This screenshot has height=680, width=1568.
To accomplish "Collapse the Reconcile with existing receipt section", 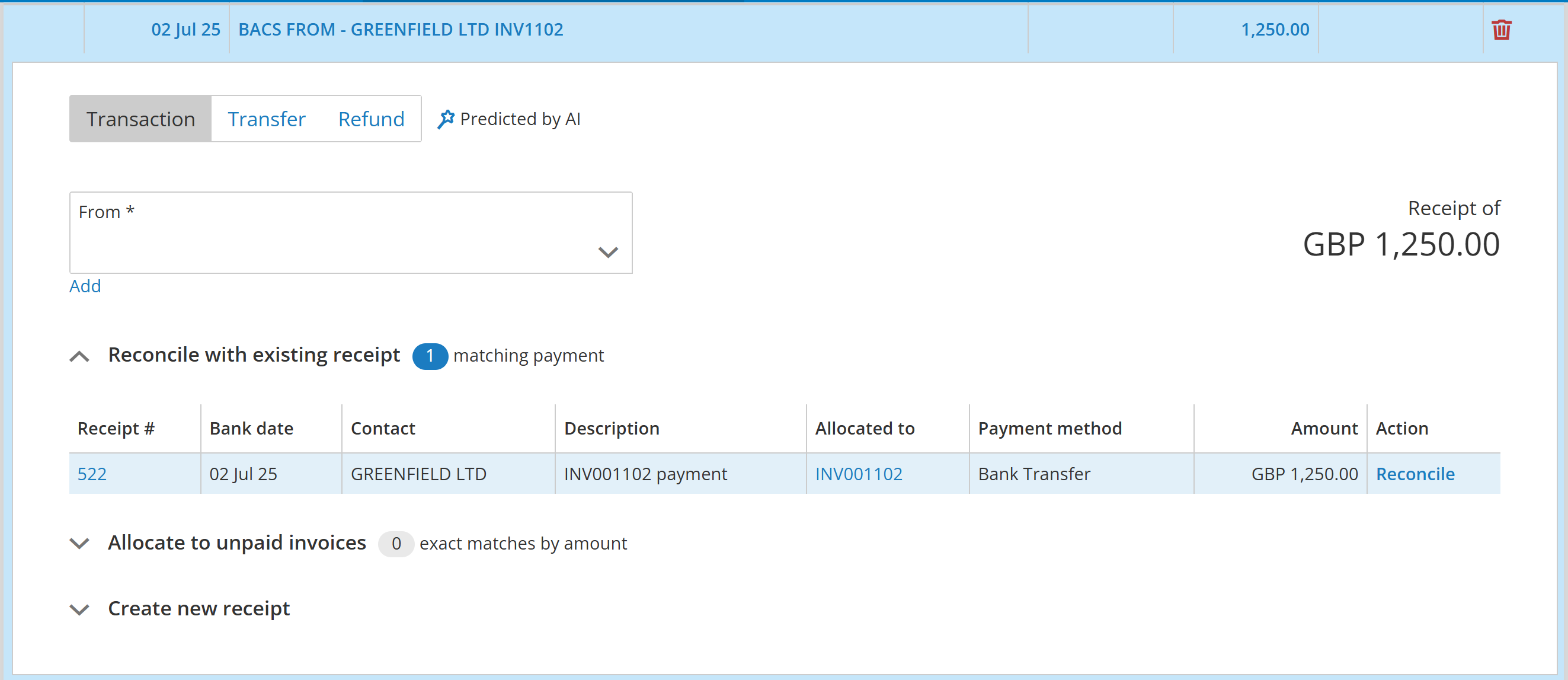I will click(x=80, y=356).
